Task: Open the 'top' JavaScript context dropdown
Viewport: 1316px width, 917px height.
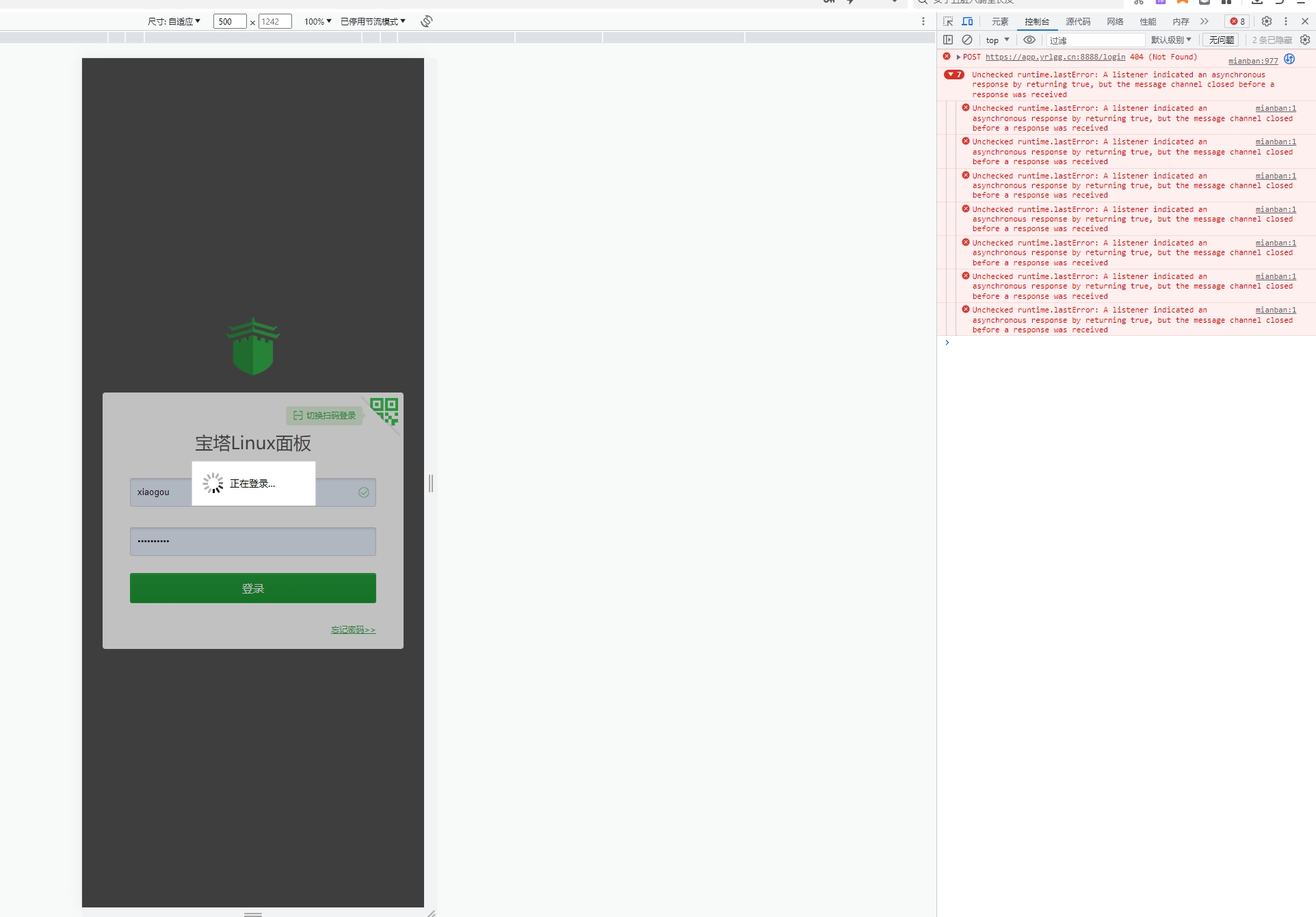Action: click(x=998, y=40)
